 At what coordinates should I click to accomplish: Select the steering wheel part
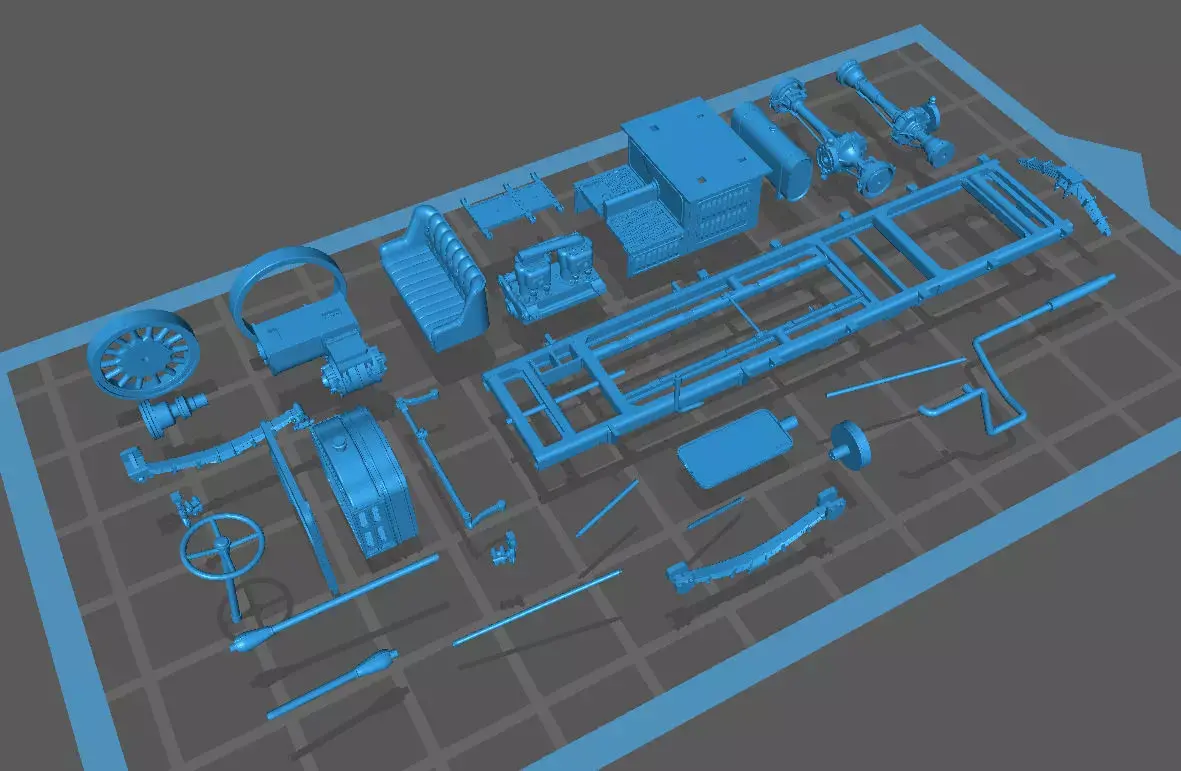coord(223,546)
